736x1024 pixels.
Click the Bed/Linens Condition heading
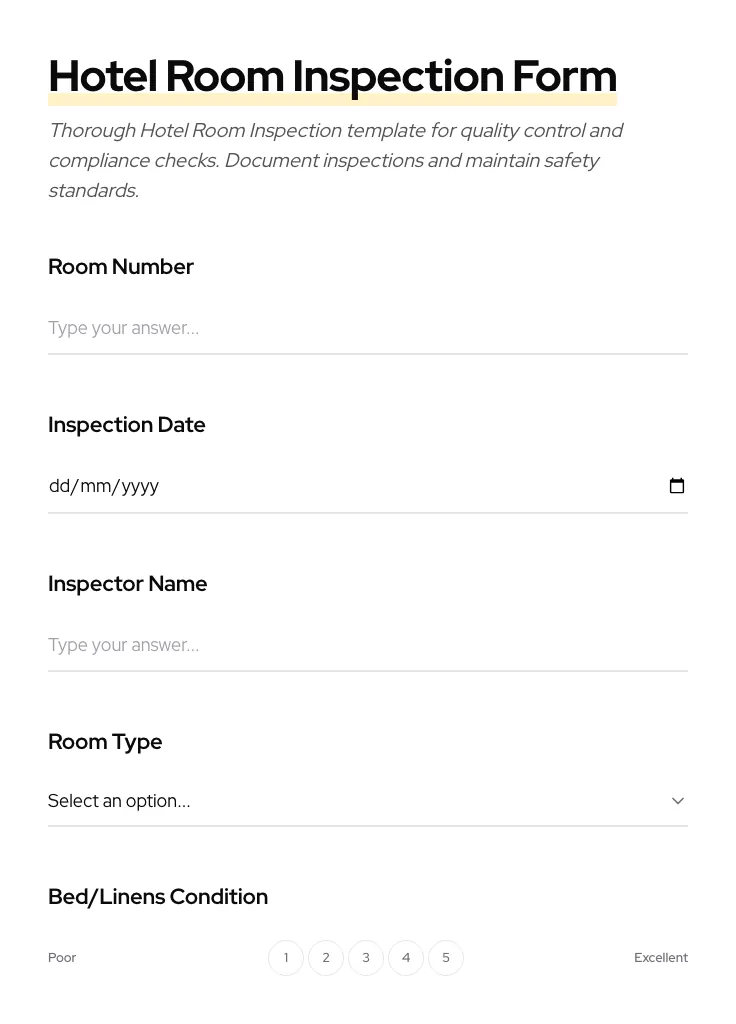[158, 896]
